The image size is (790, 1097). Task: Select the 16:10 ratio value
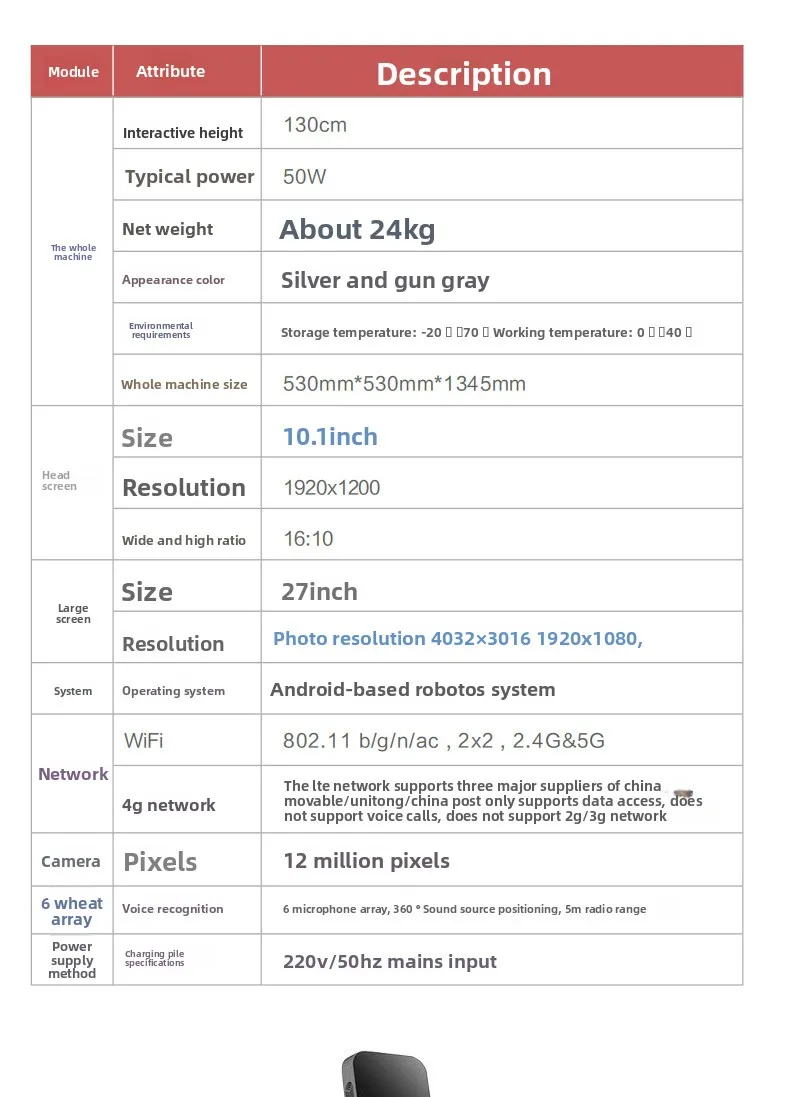[308, 539]
